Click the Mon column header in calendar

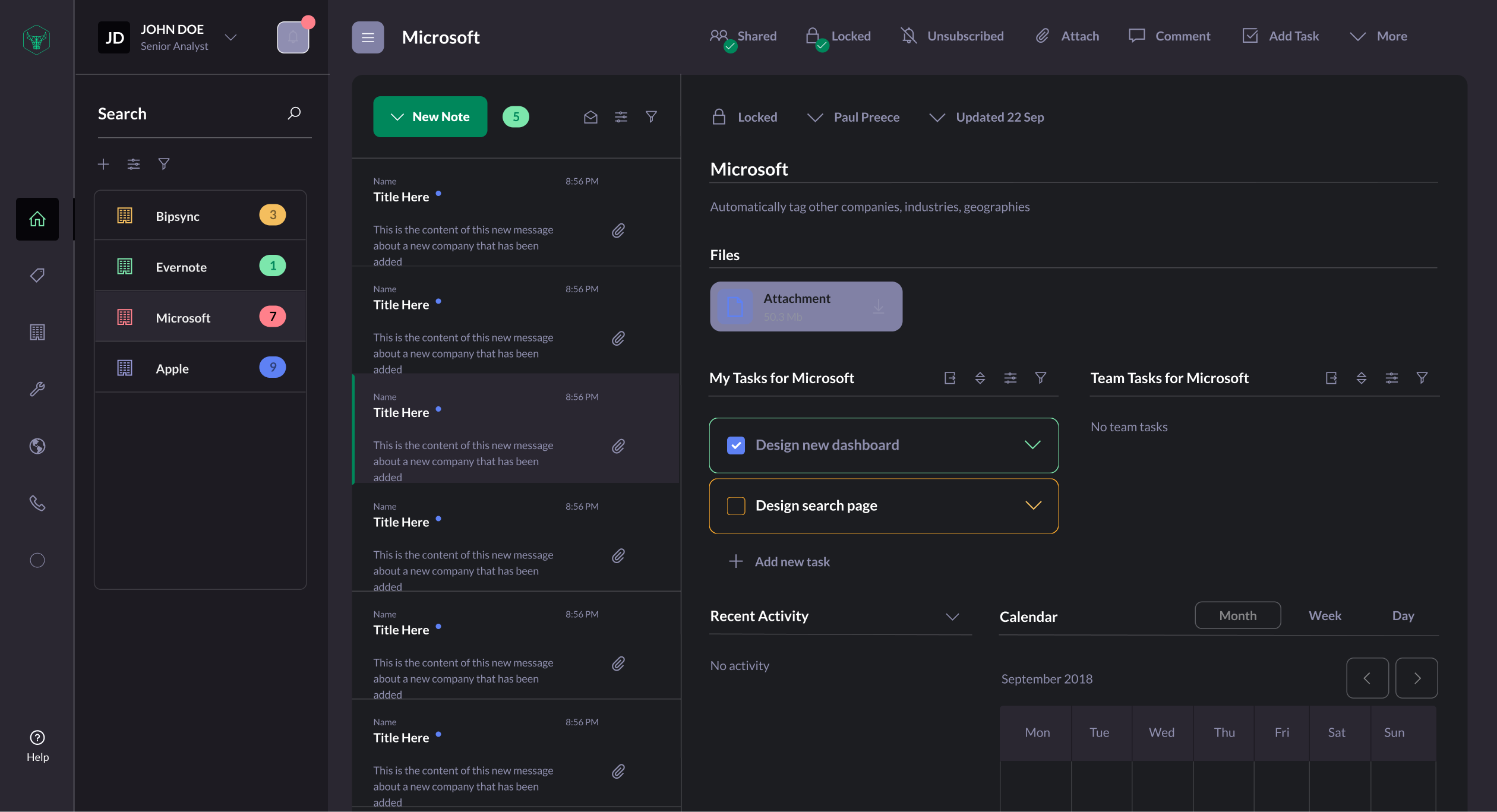(x=1037, y=733)
